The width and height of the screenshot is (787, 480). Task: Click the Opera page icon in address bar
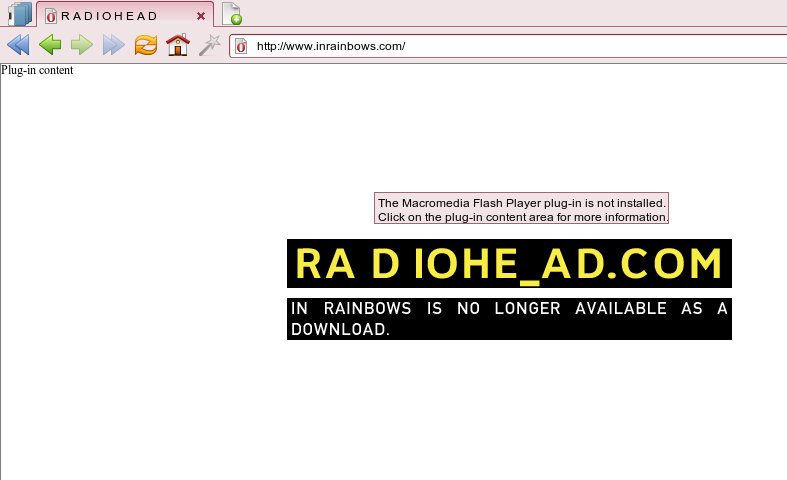[241, 46]
